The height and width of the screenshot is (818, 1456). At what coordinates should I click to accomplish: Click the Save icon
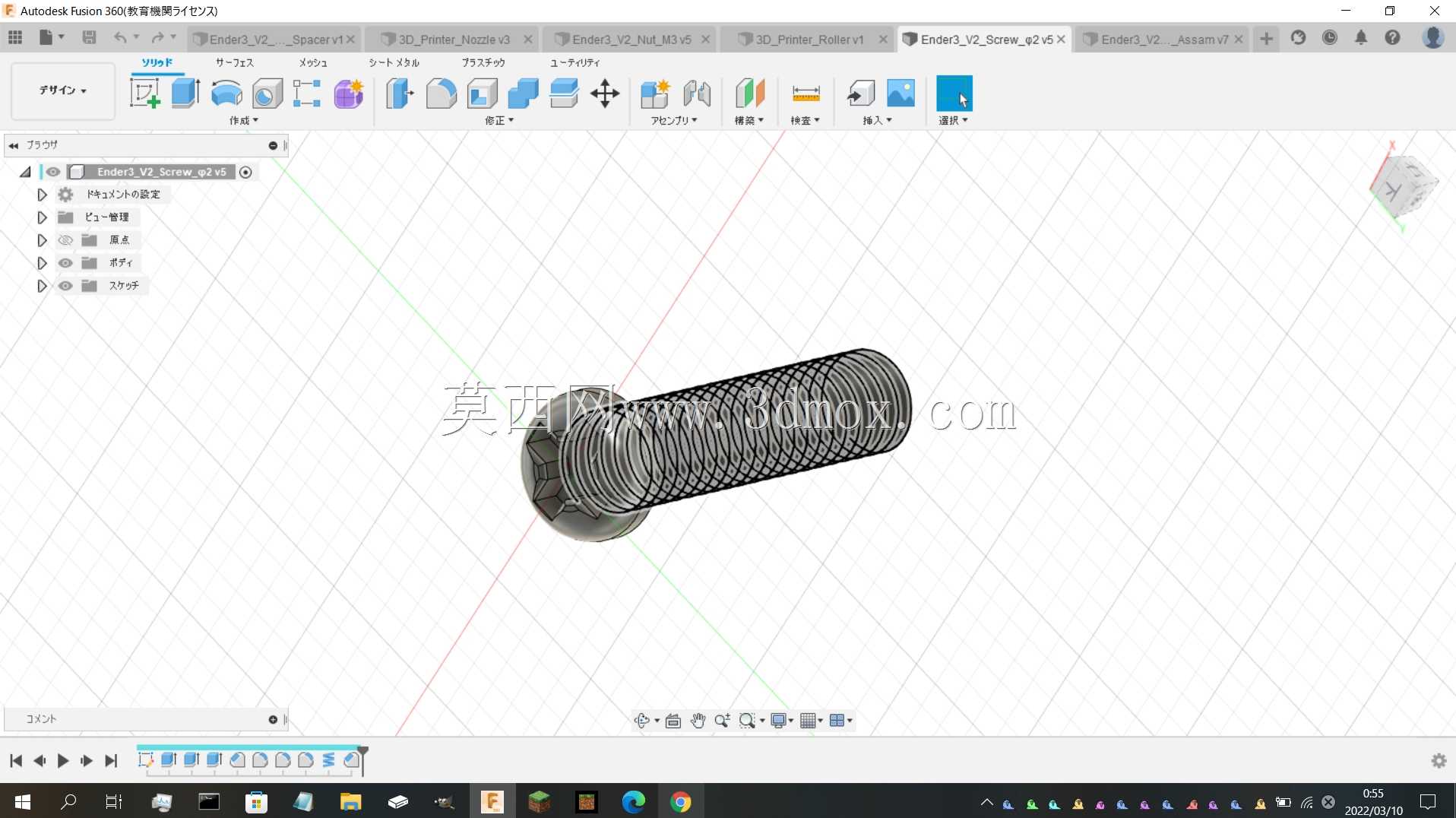coord(89,37)
